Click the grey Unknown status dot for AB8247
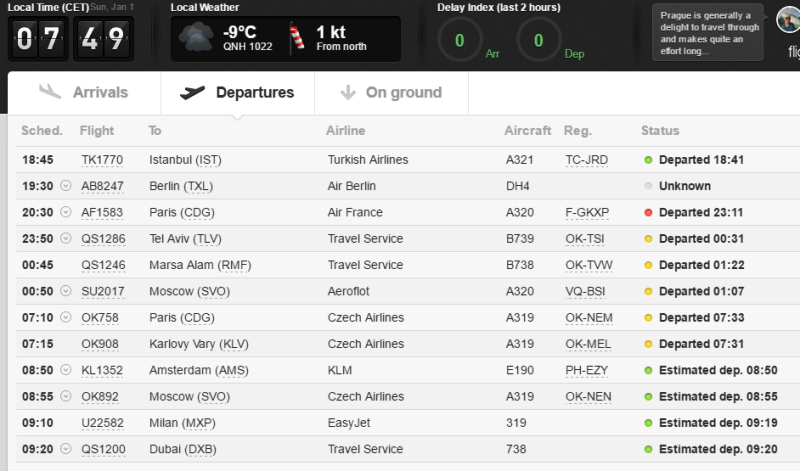800x471 pixels. [648, 186]
